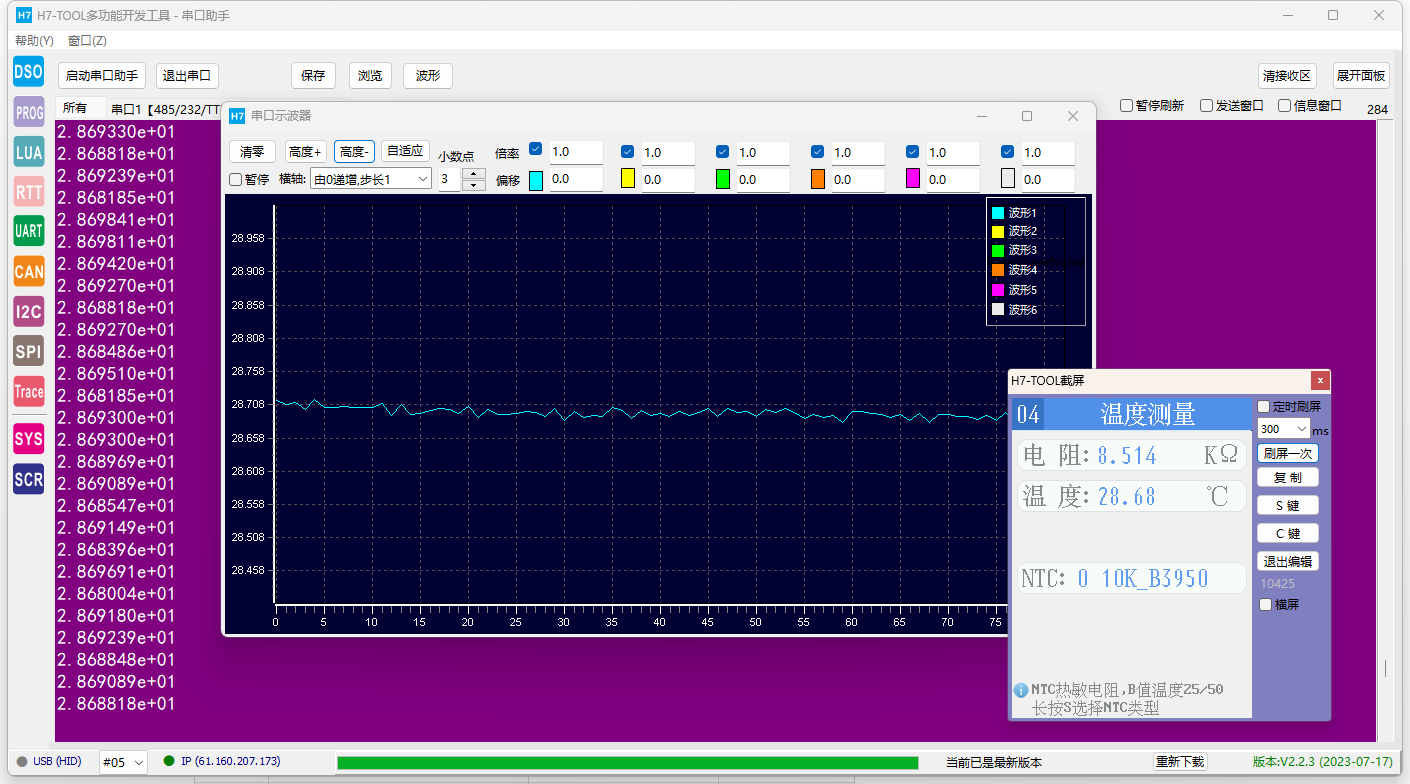Switch to the 所有 tab

tap(75, 108)
